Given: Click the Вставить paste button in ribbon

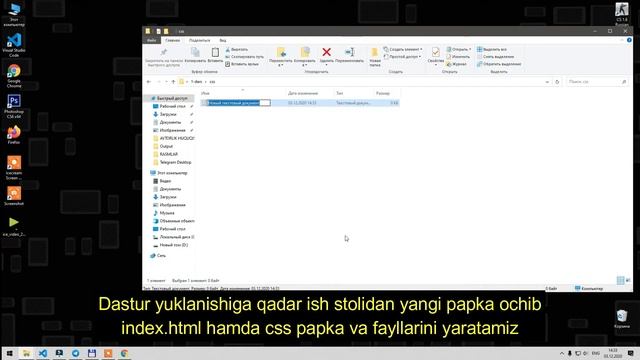Looking at the screenshot, I should (x=215, y=55).
